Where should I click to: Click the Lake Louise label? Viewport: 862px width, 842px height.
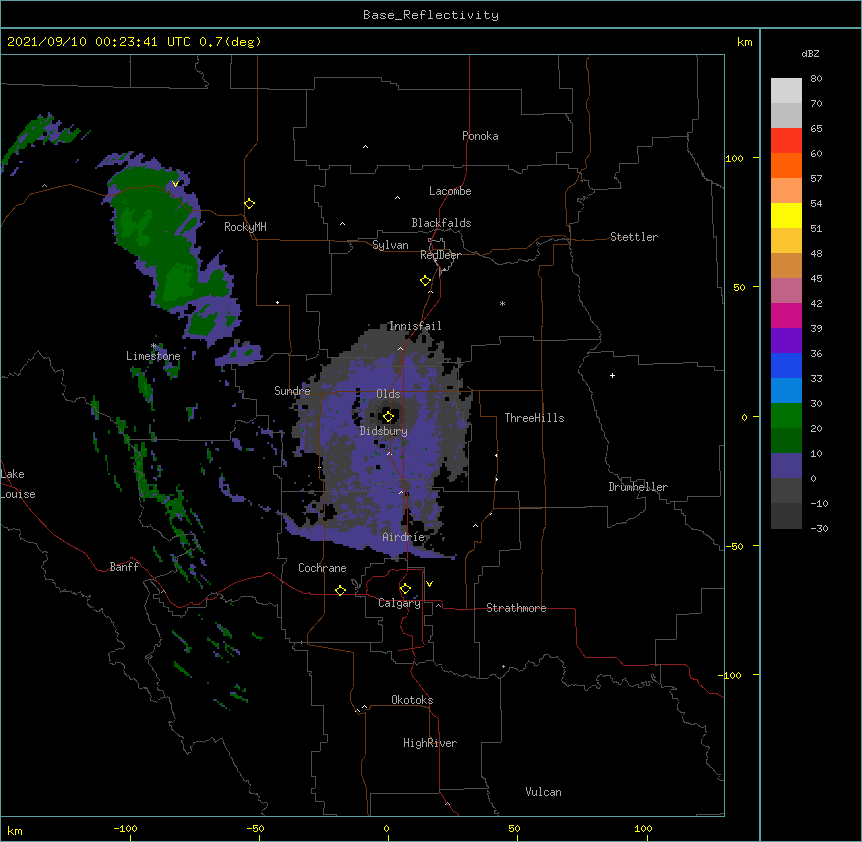point(18,484)
